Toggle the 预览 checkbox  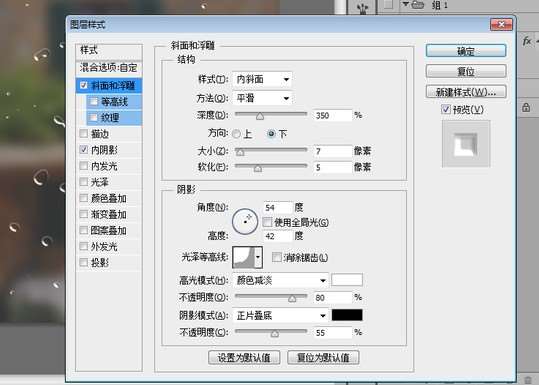click(446, 109)
